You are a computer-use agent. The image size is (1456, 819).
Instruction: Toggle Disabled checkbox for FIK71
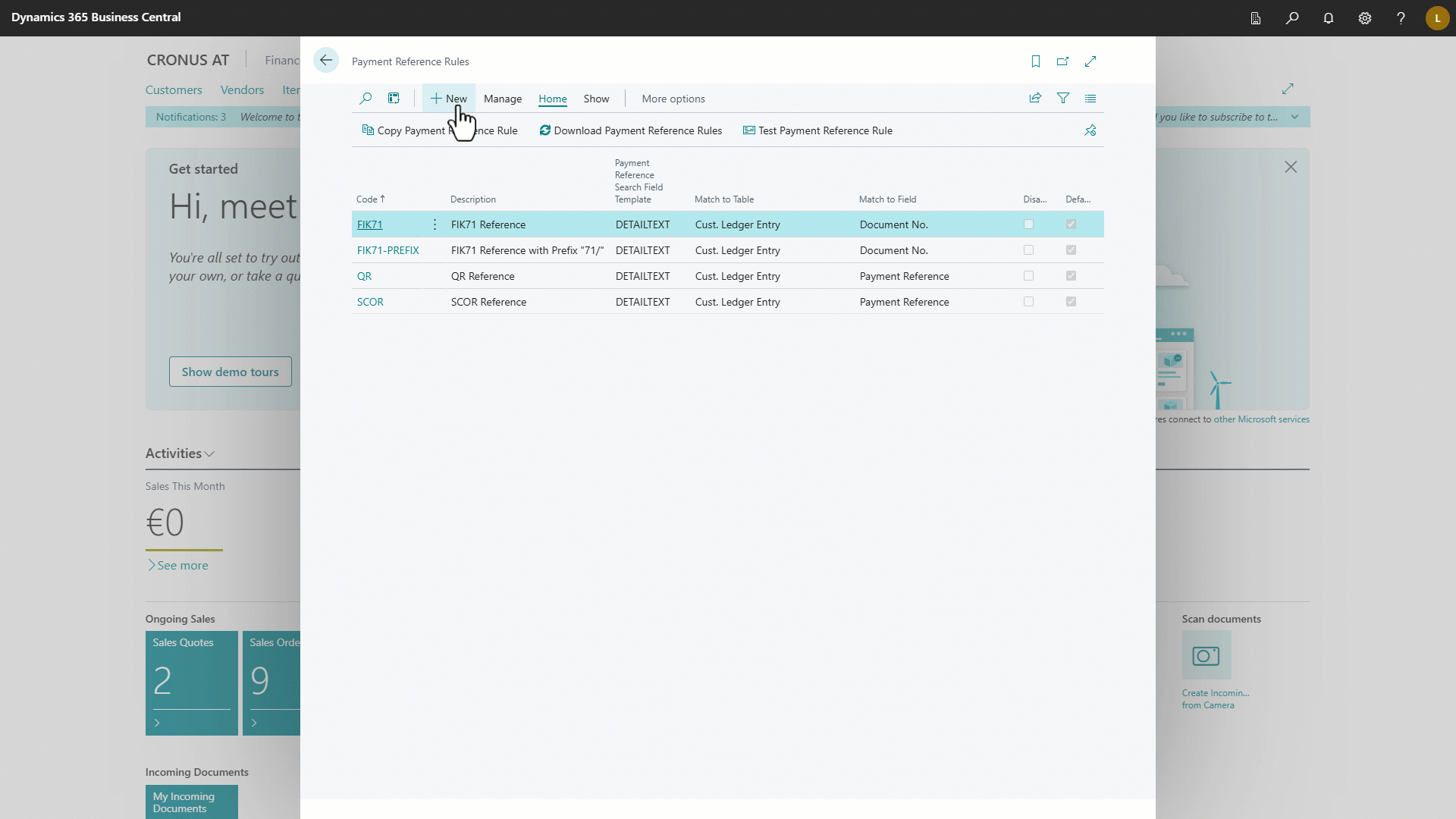[x=1028, y=224]
